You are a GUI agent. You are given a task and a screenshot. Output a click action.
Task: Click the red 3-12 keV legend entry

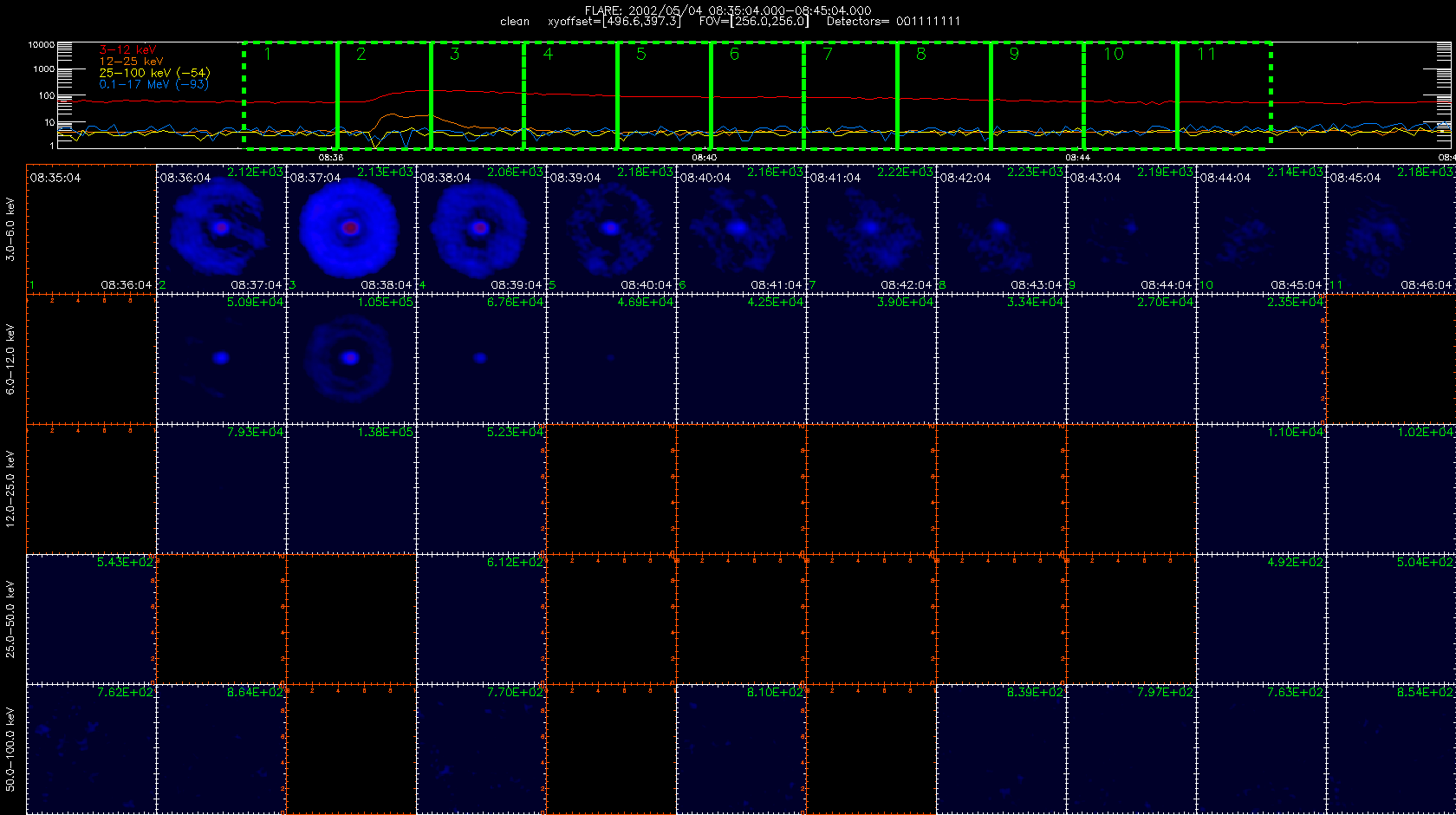[127, 50]
